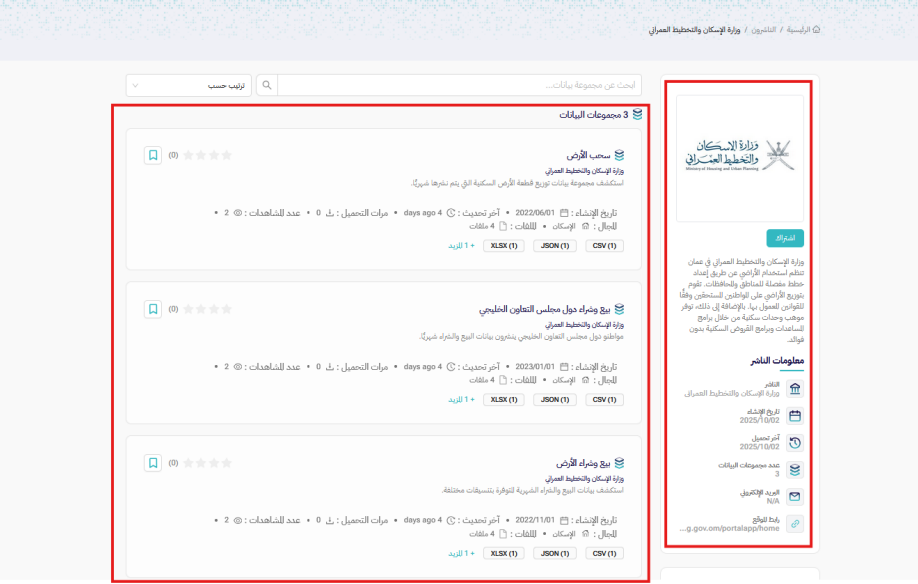Click the اشتراك subscribe button
This screenshot has height=584, width=918.
tap(785, 238)
